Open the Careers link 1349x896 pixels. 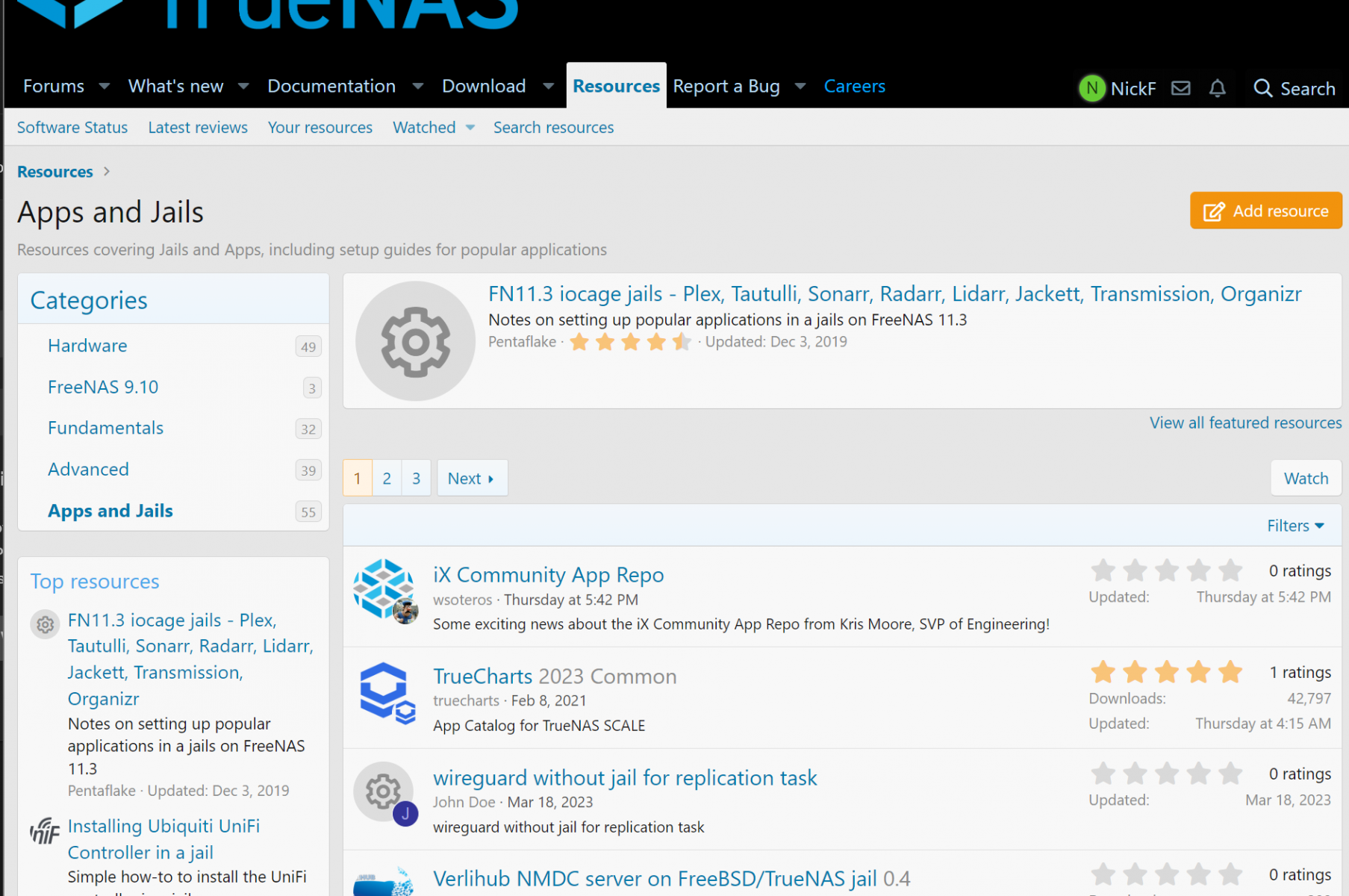pos(855,87)
